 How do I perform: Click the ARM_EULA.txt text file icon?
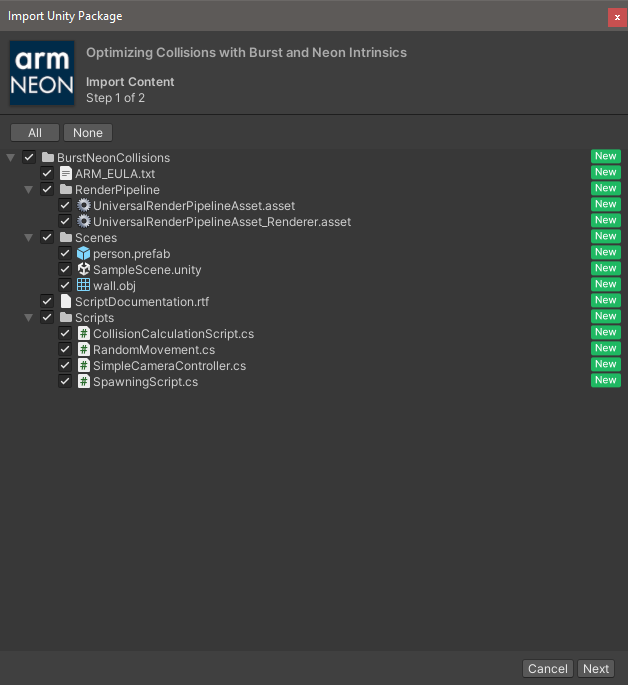tap(66, 173)
